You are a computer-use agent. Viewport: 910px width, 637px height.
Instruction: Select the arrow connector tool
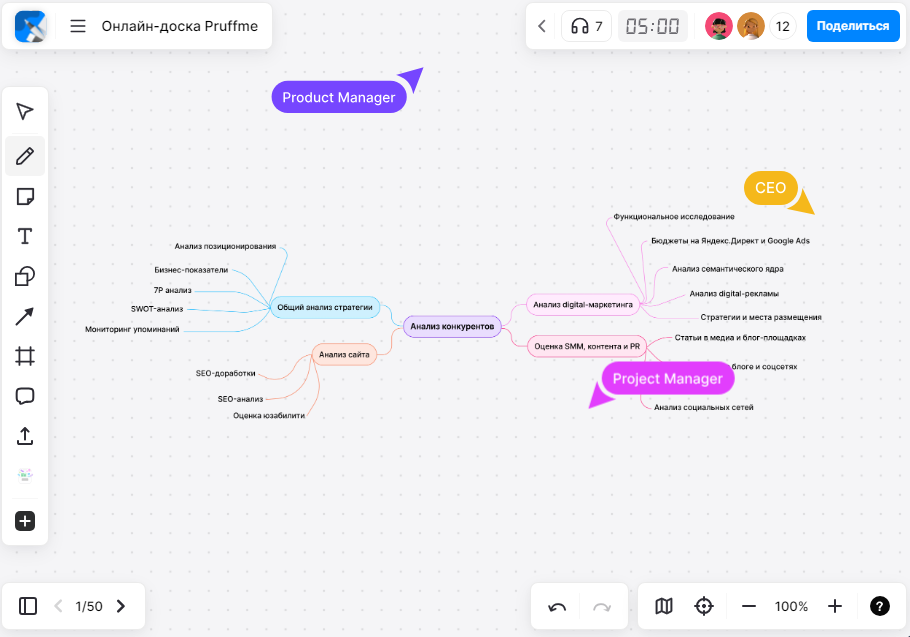click(x=25, y=317)
